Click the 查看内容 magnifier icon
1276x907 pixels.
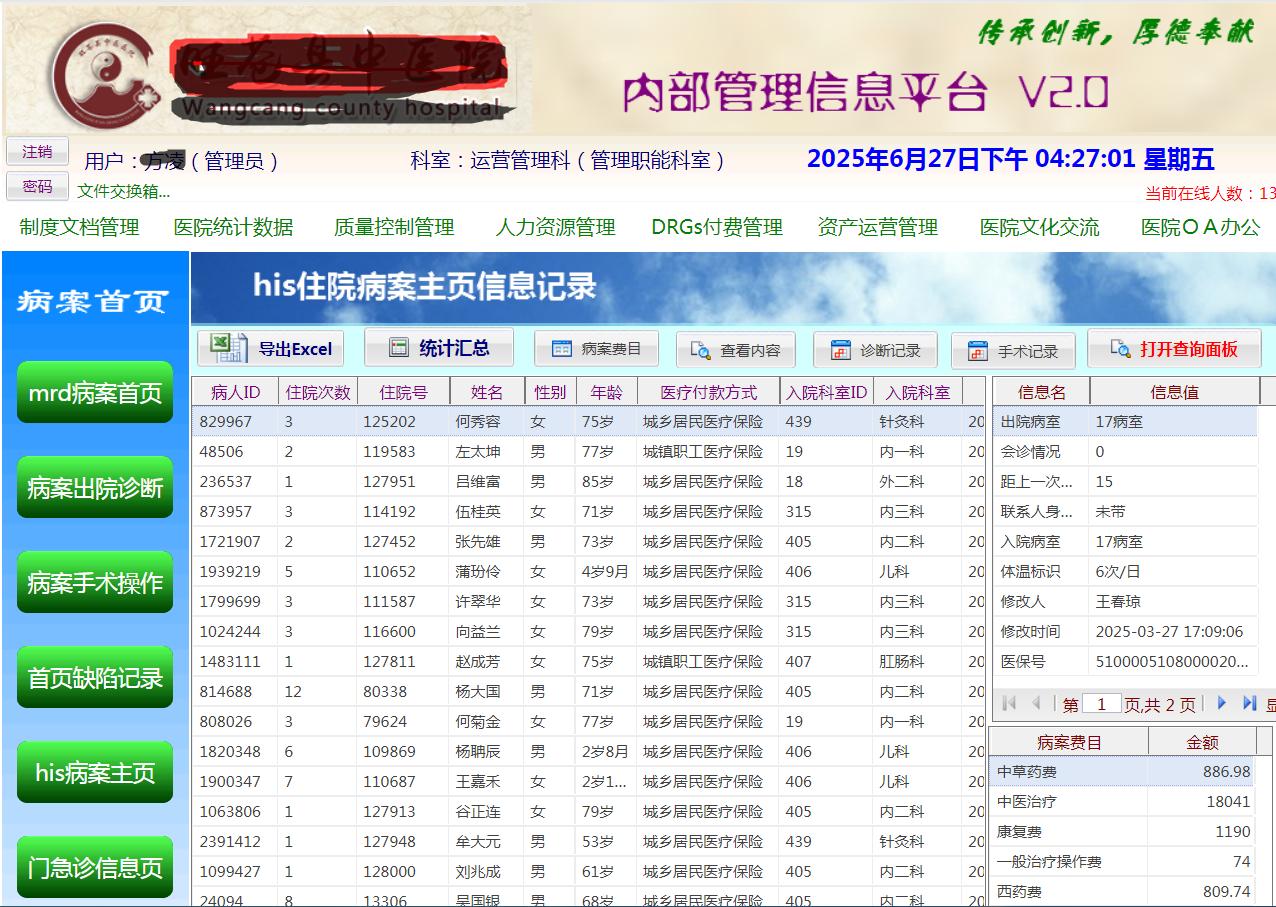click(x=700, y=350)
